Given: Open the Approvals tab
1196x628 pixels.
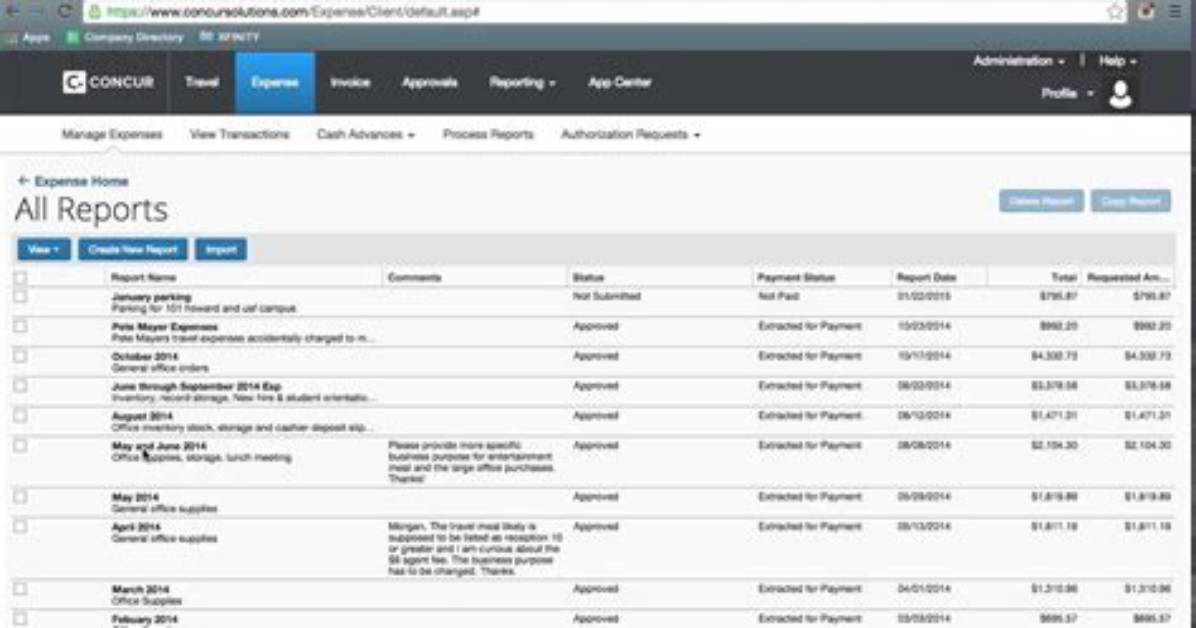Looking at the screenshot, I should (429, 82).
